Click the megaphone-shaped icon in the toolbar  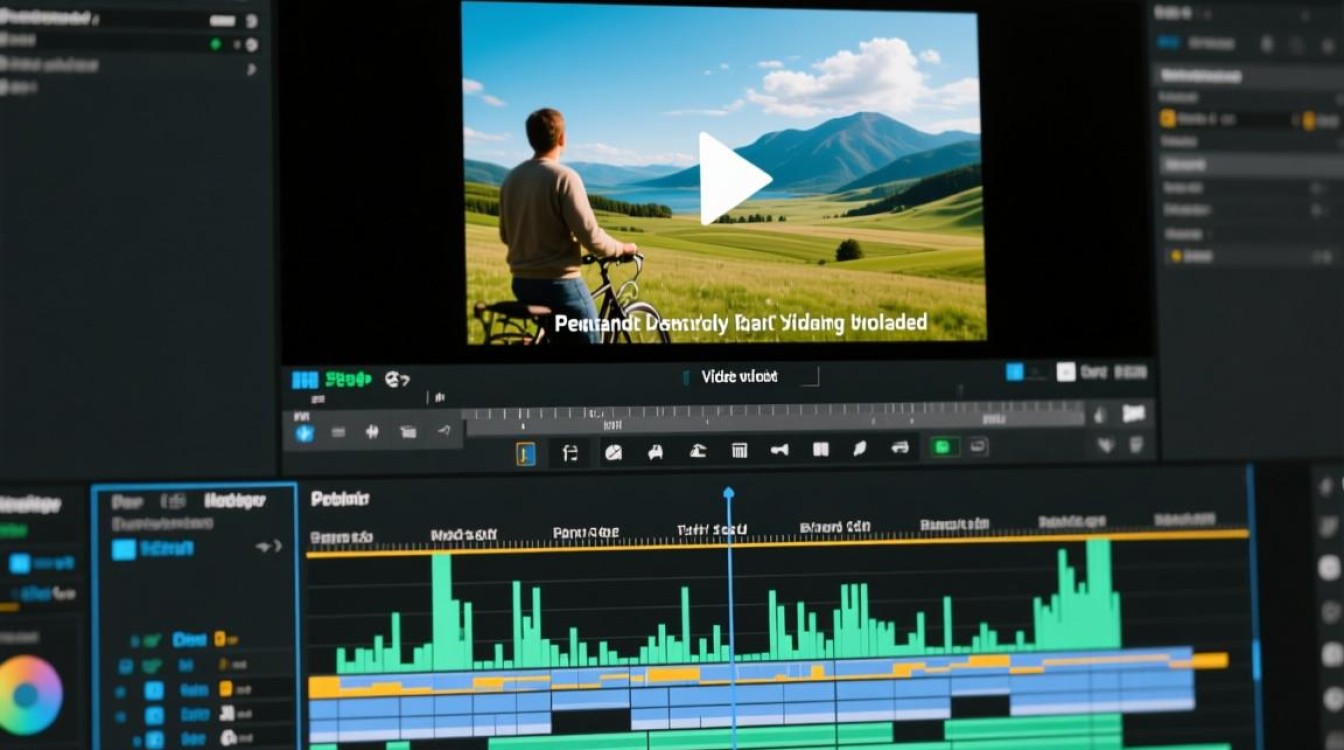click(x=779, y=451)
